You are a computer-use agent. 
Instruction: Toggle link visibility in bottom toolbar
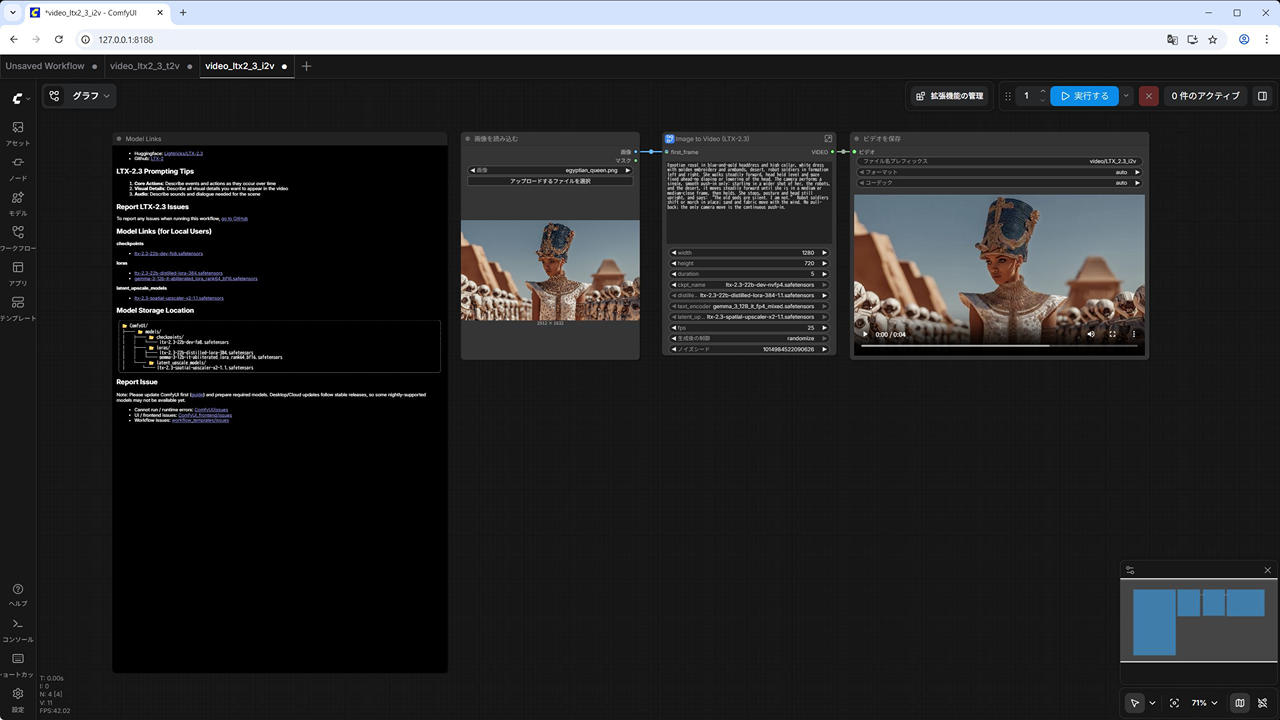pos(1263,703)
